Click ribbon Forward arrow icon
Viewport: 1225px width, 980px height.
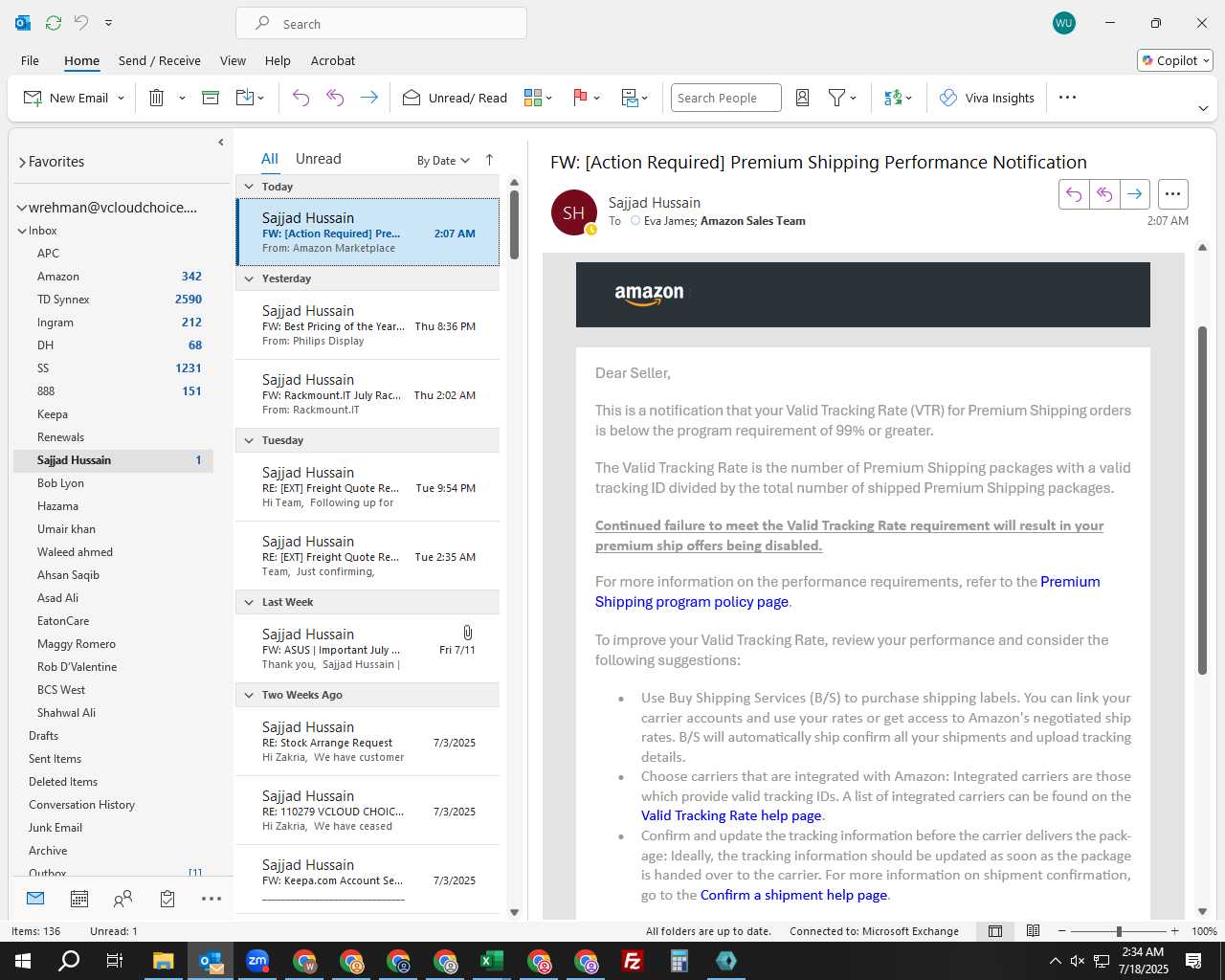[369, 98]
